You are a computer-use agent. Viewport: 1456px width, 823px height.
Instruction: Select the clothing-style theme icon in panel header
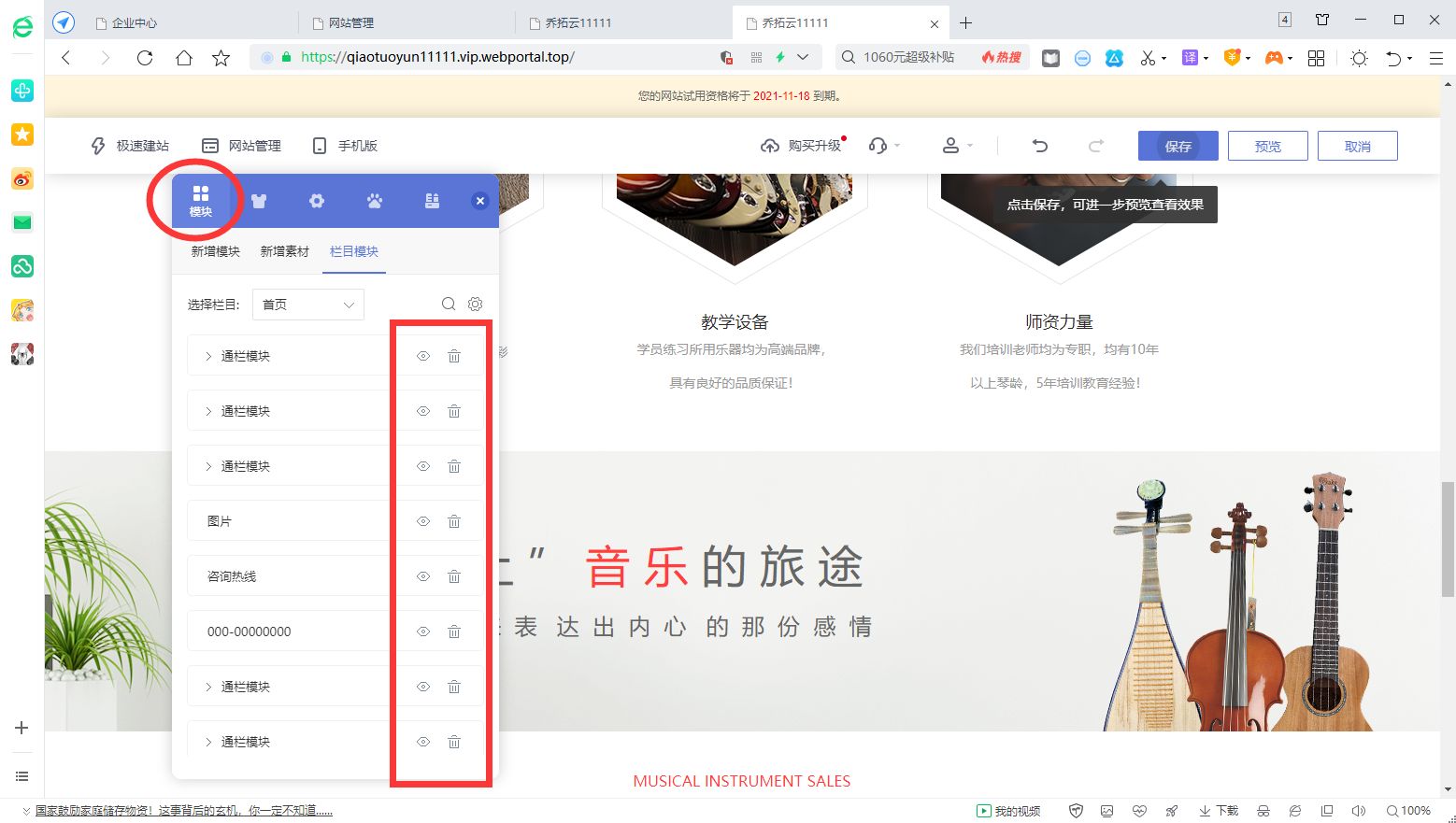pyautogui.click(x=258, y=200)
